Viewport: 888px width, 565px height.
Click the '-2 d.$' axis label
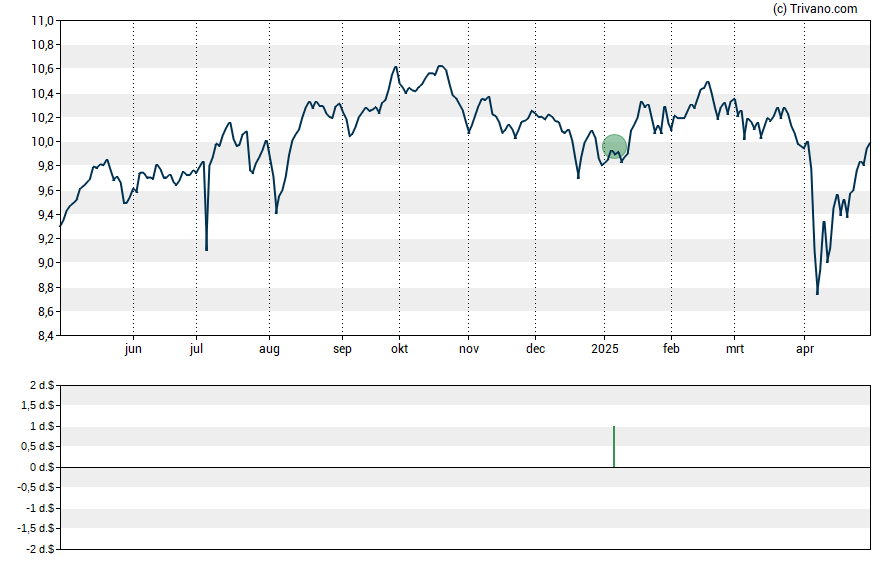point(40,549)
